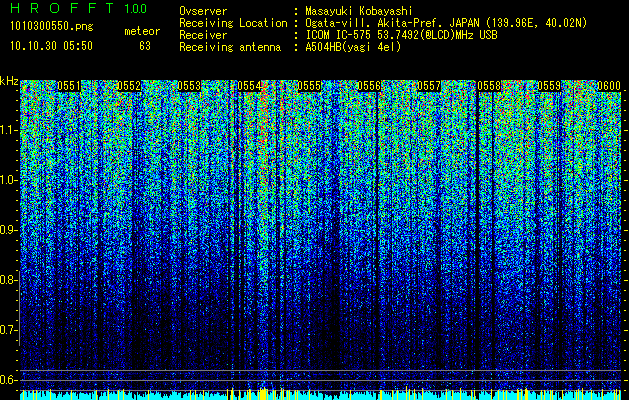Click the 0556 time marker
629x400 pixels.
click(369, 86)
